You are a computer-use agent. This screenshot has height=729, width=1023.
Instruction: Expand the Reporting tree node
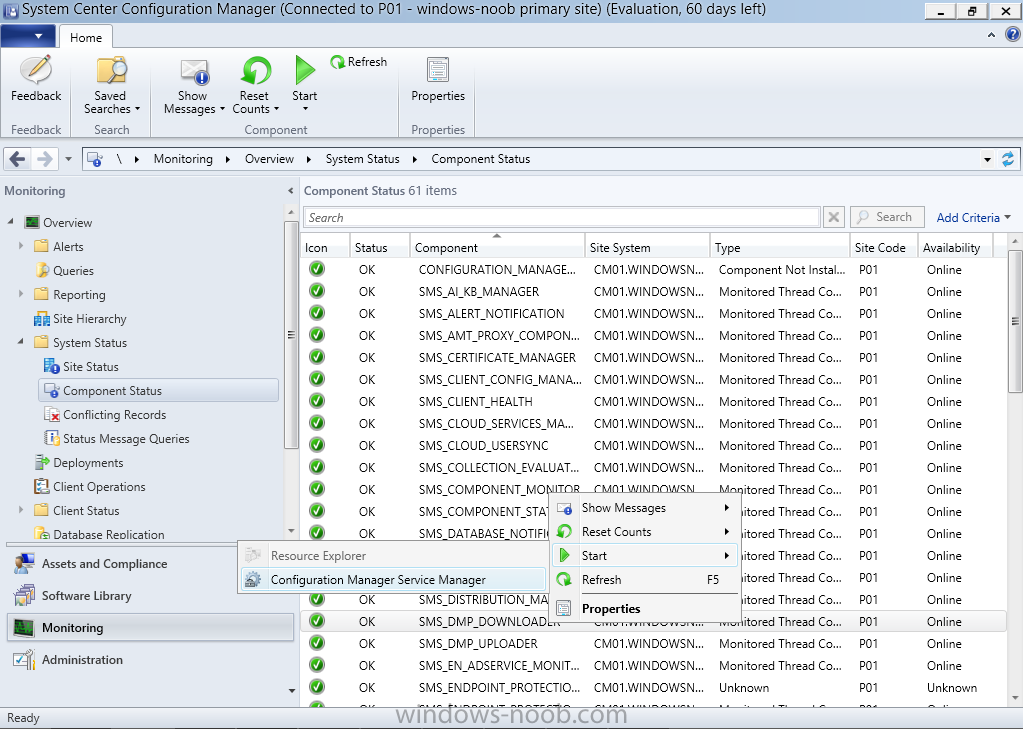point(21,294)
